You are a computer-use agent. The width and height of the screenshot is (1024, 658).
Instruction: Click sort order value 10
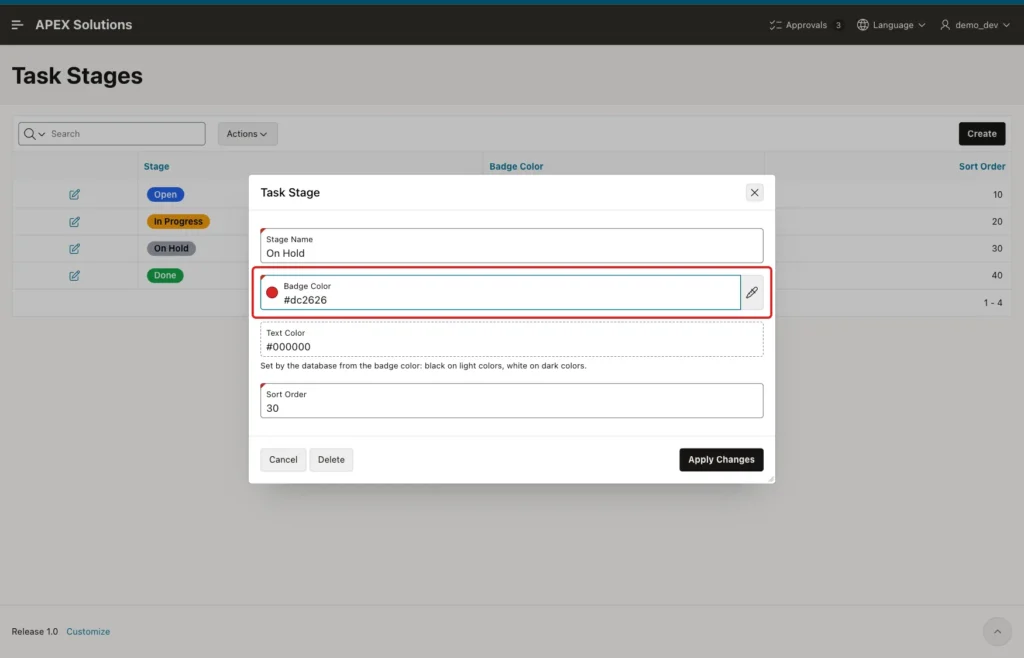(x=997, y=195)
